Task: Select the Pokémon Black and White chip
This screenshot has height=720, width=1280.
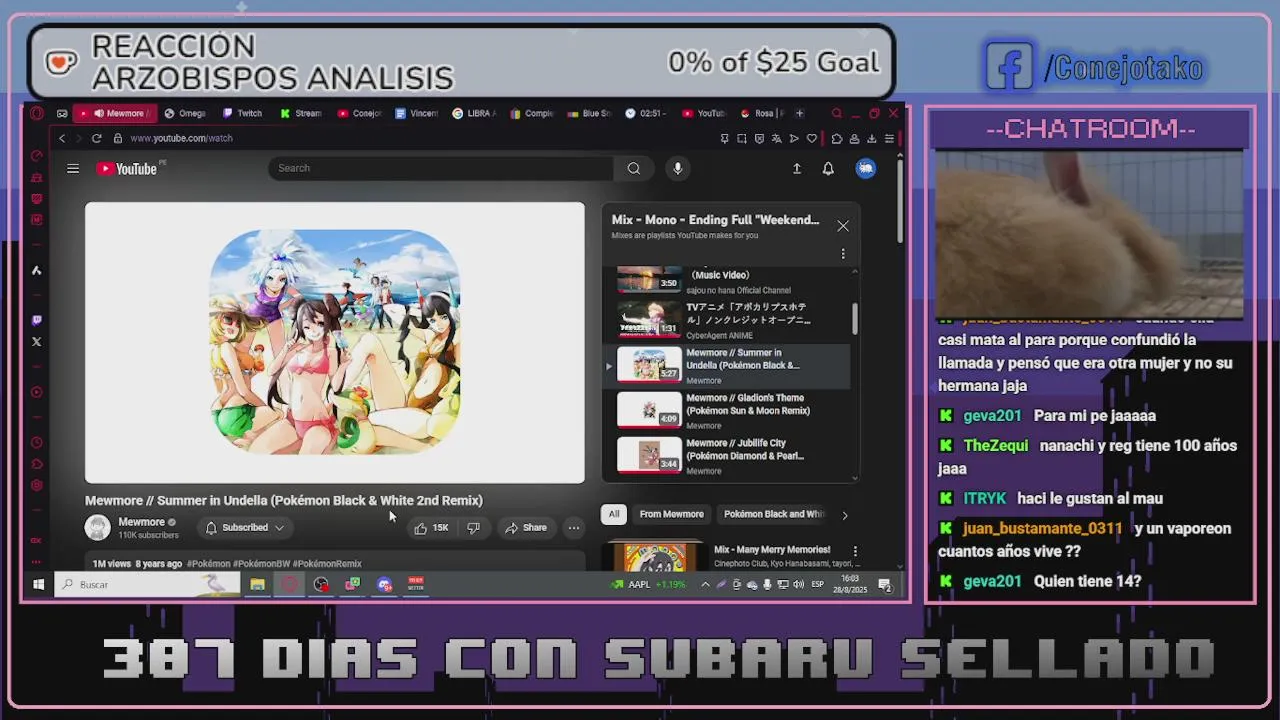Action: tap(773, 514)
